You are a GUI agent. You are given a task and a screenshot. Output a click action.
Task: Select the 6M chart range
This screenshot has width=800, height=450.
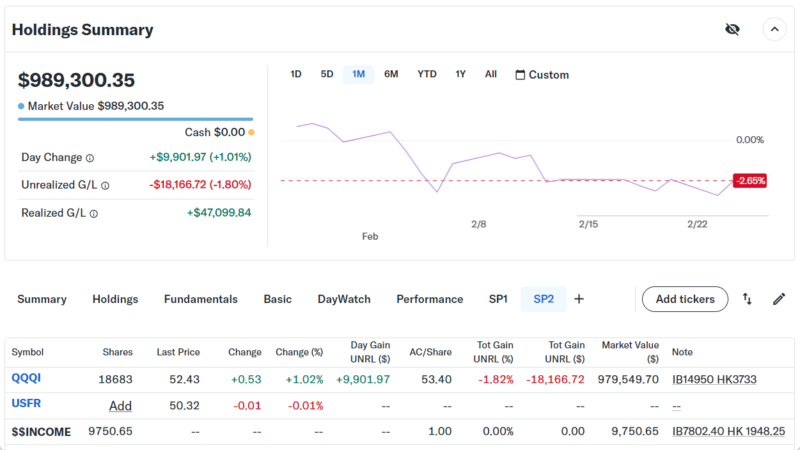391,74
